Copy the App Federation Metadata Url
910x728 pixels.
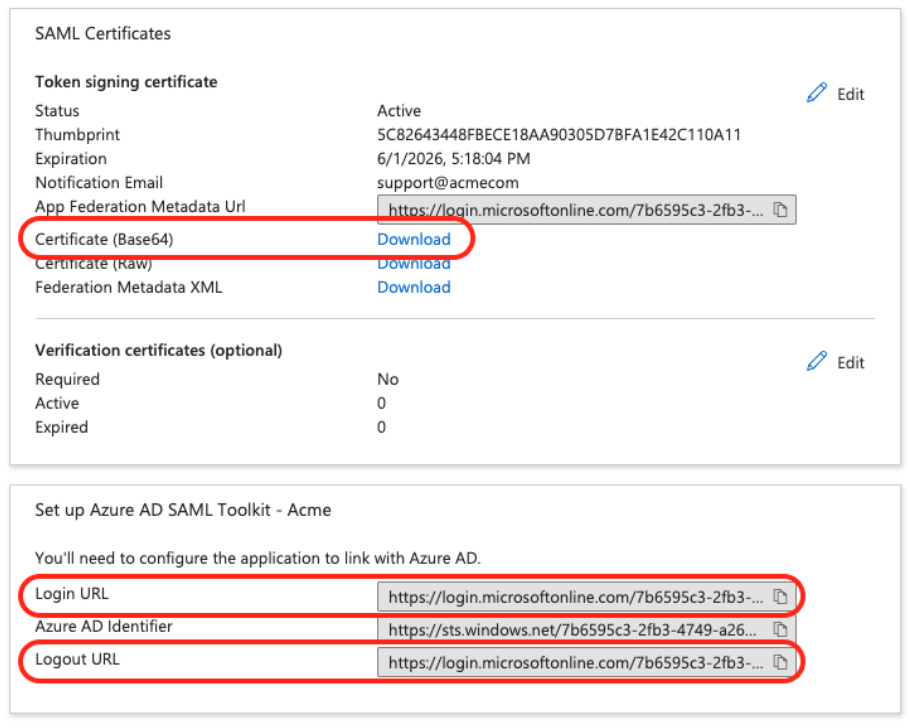tap(781, 210)
